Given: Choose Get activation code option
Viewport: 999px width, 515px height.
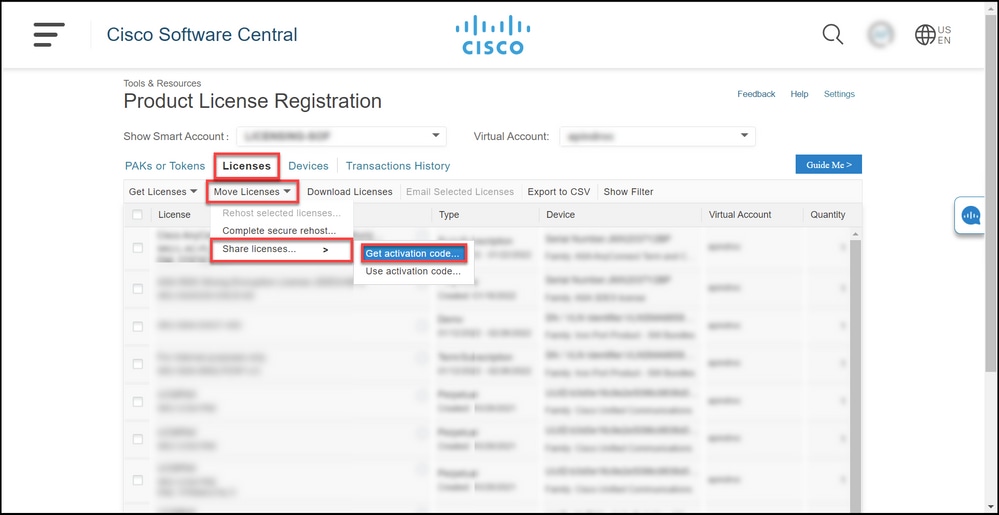Looking at the screenshot, I should point(413,253).
